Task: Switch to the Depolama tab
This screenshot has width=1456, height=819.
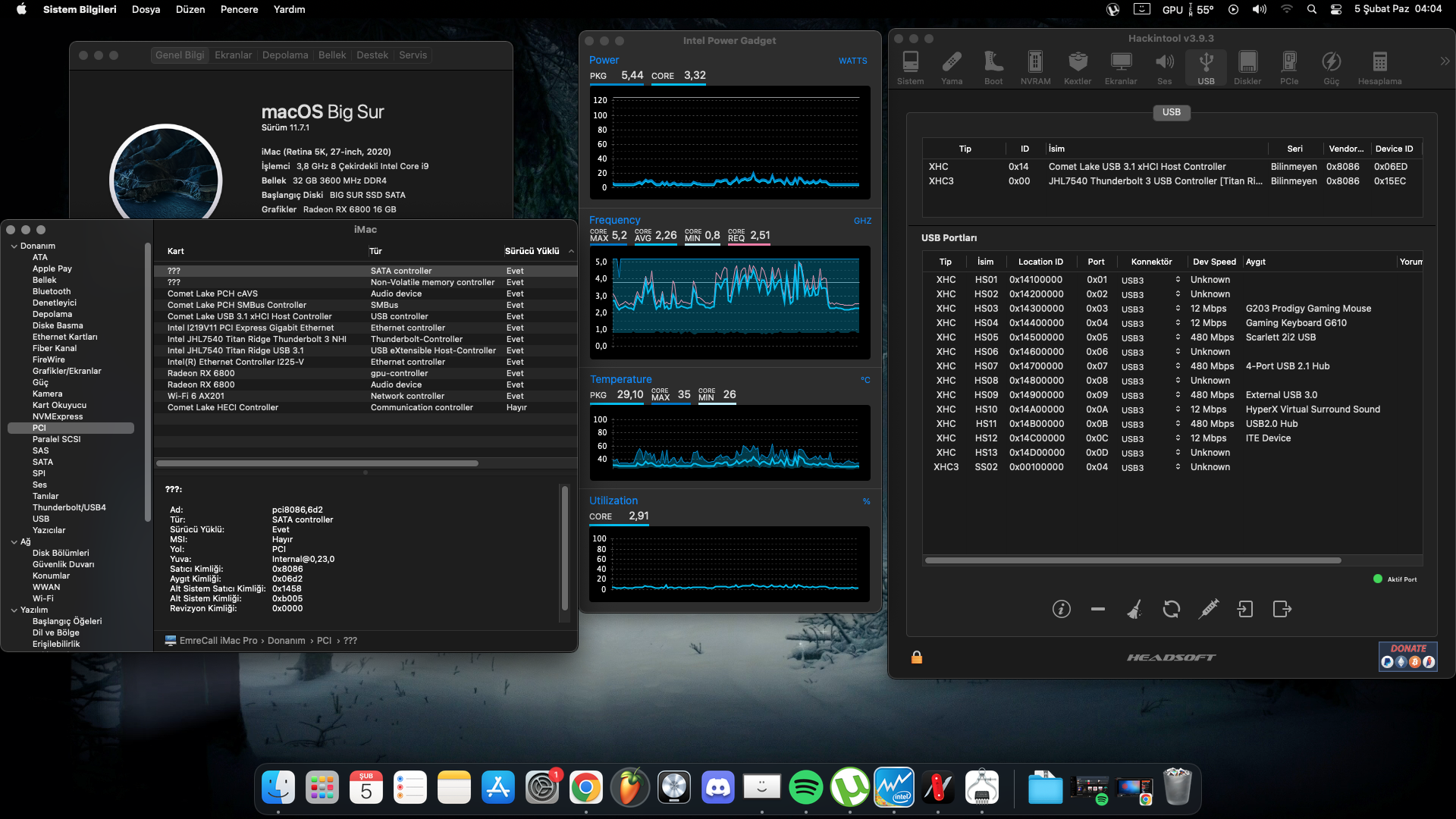Action: click(285, 55)
